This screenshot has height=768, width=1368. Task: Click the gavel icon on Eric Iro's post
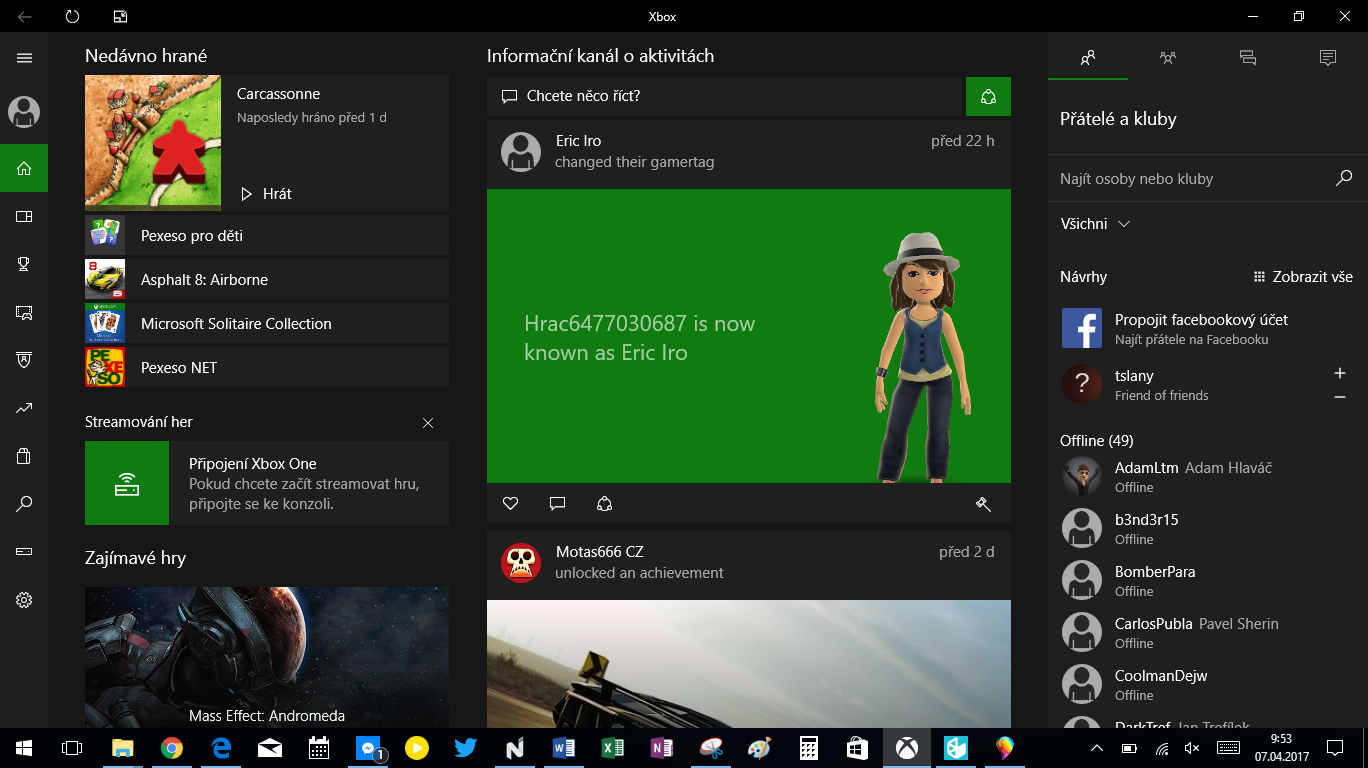coord(983,504)
